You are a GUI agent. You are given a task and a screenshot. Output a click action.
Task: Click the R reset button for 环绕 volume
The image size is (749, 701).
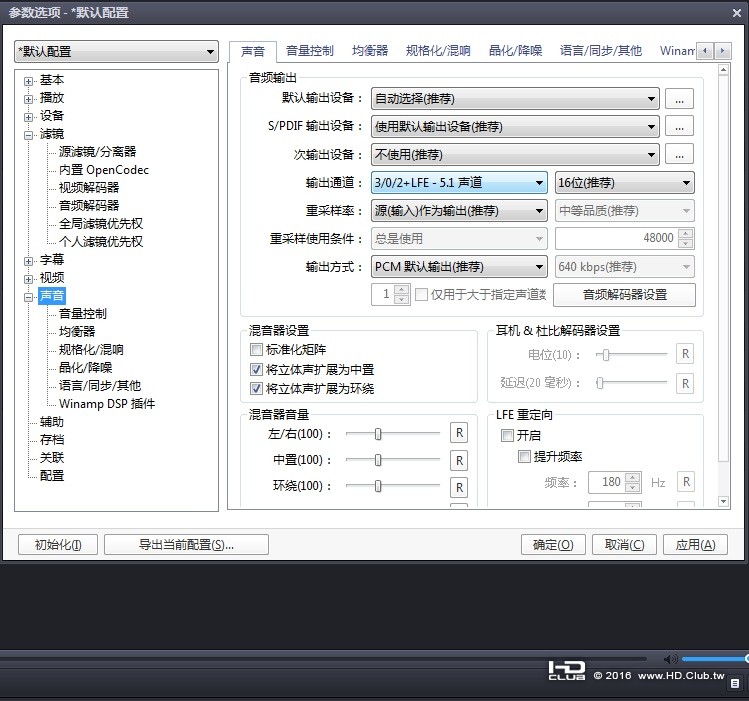click(459, 487)
